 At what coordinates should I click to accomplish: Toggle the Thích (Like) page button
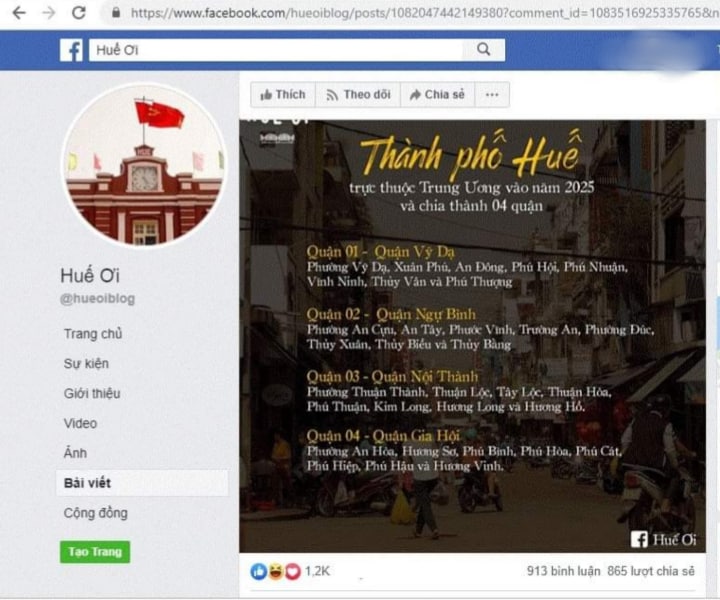tap(283, 95)
